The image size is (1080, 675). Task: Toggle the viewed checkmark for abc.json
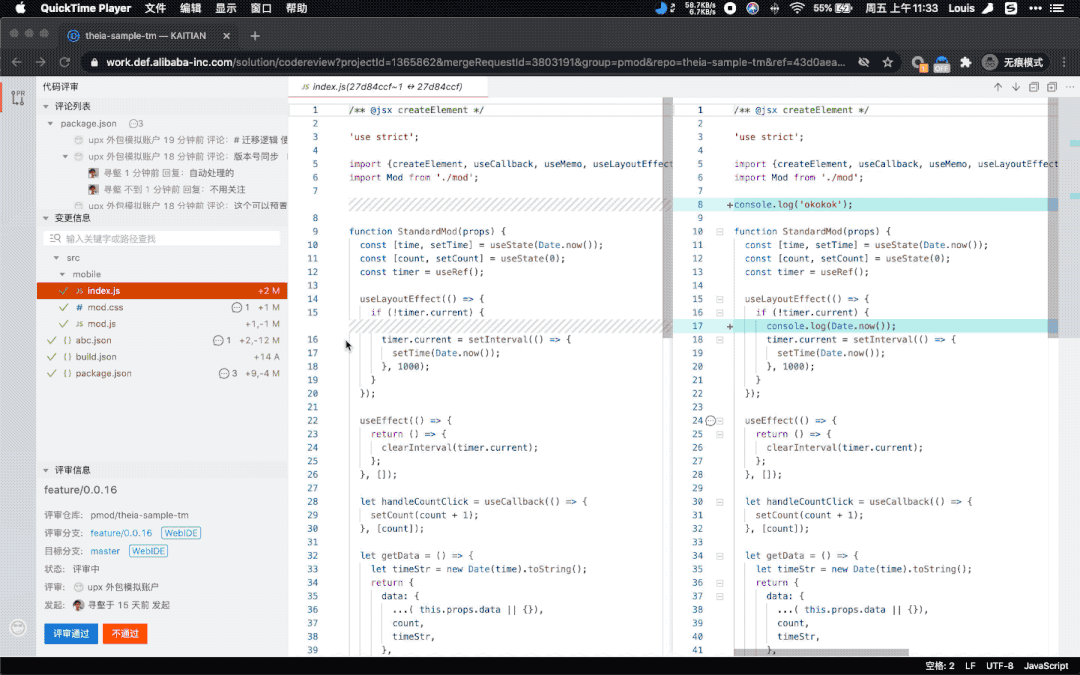pyautogui.click(x=52, y=341)
